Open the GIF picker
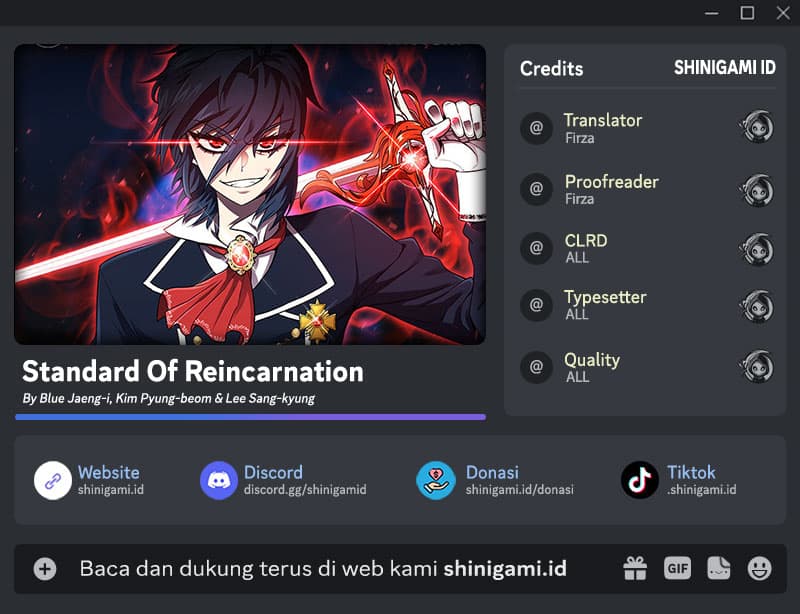800x614 pixels. pyautogui.click(x=678, y=568)
